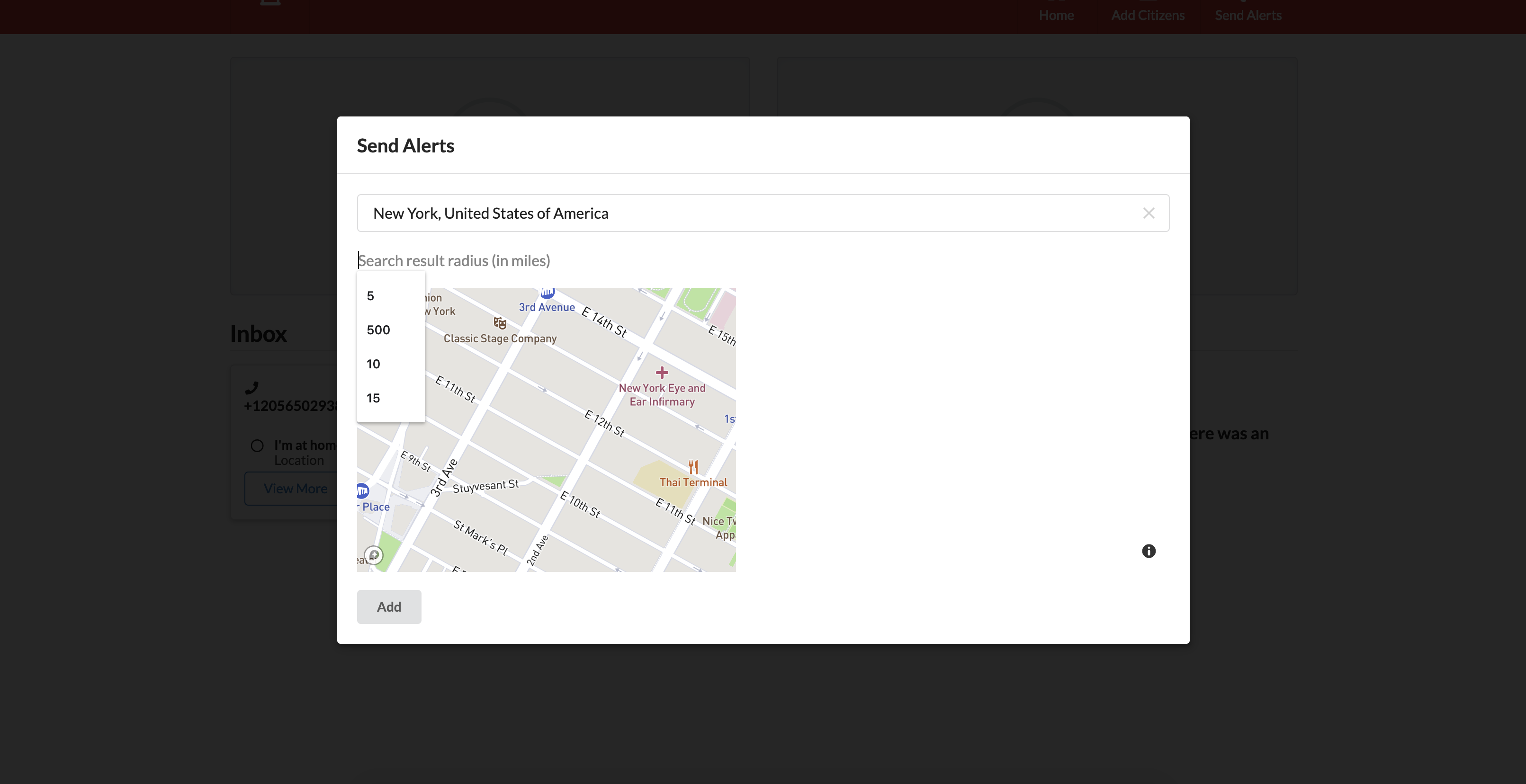Choose 500 miles radius option

point(378,330)
